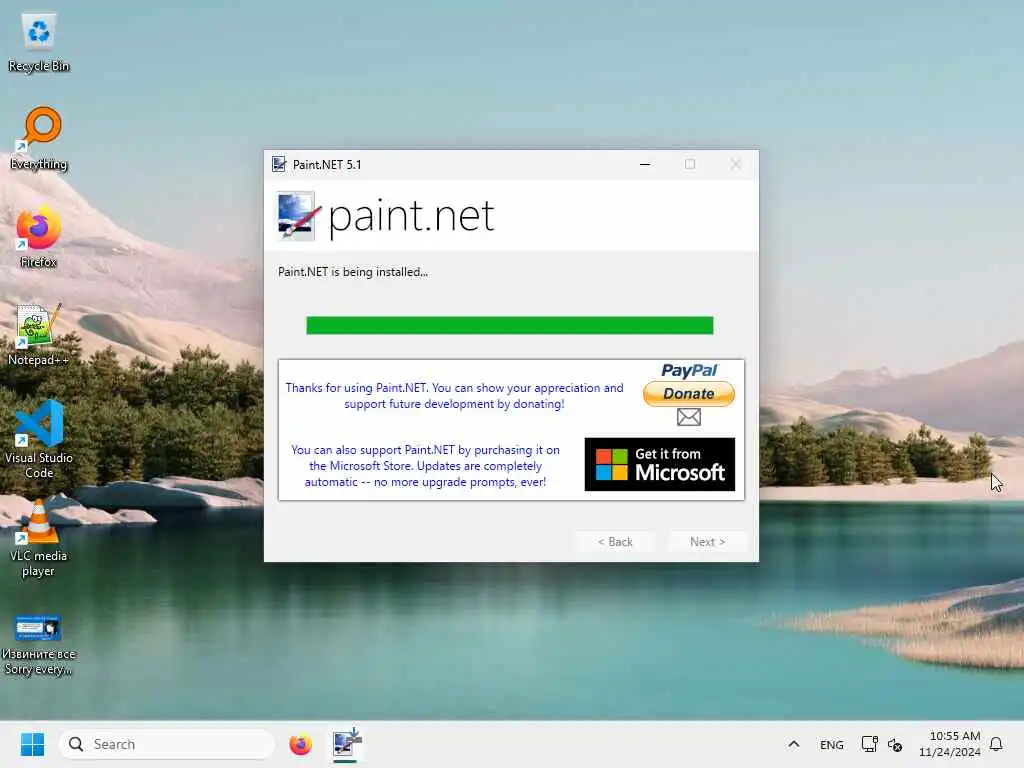Click the Microsoft Store purchase text paragraph

tap(425, 466)
